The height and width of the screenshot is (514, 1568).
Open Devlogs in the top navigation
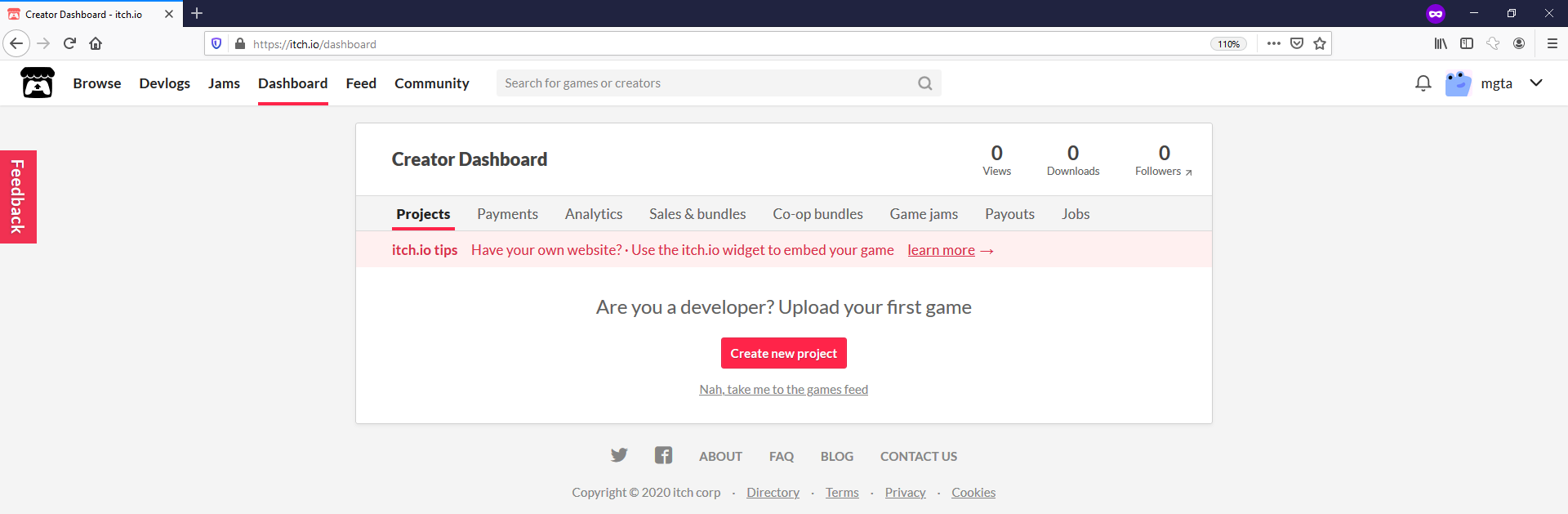point(164,83)
